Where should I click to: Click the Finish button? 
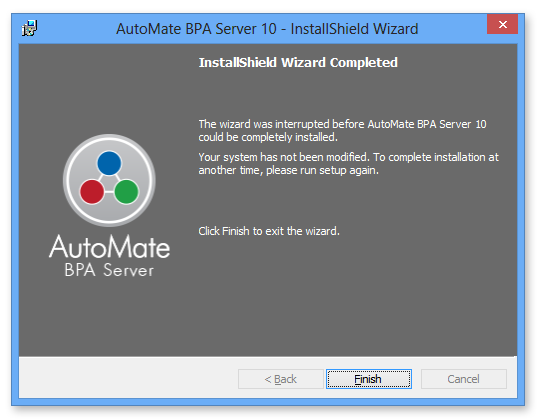point(368,379)
